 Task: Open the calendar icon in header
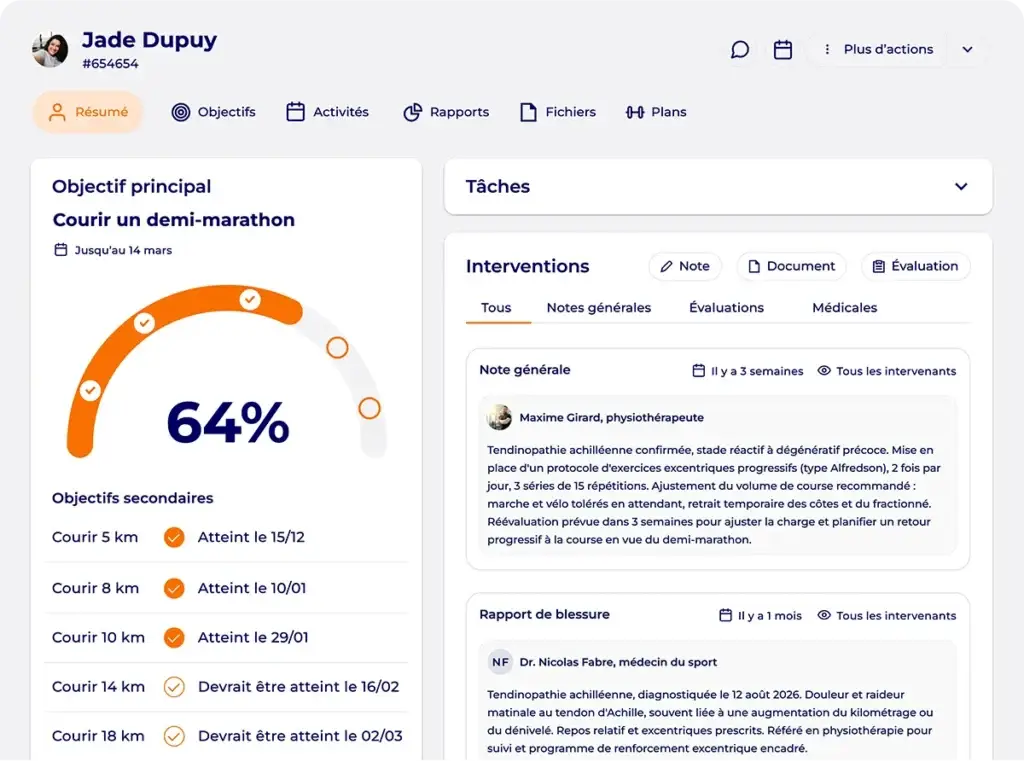pos(782,50)
